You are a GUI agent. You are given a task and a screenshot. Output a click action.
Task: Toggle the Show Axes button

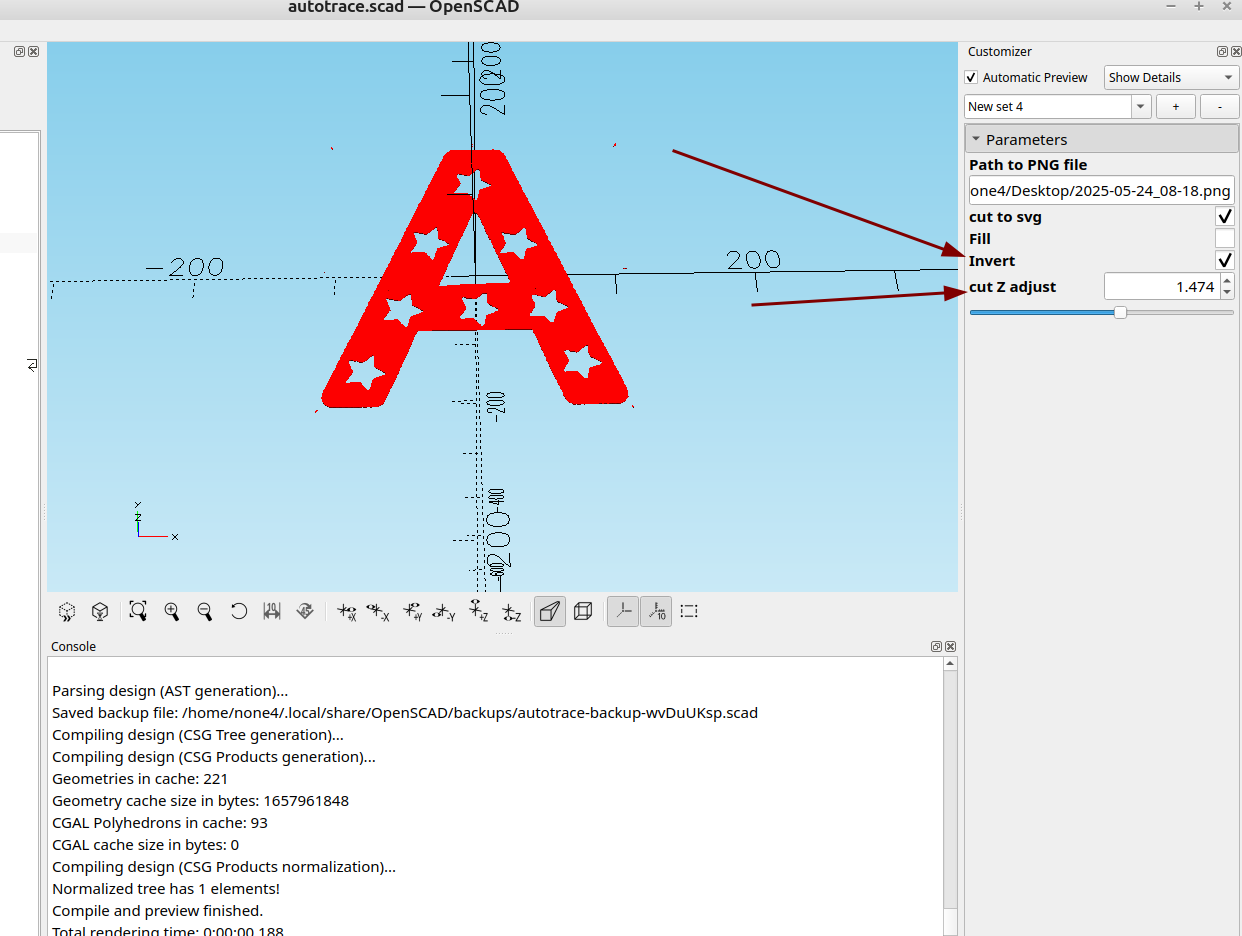(623, 611)
